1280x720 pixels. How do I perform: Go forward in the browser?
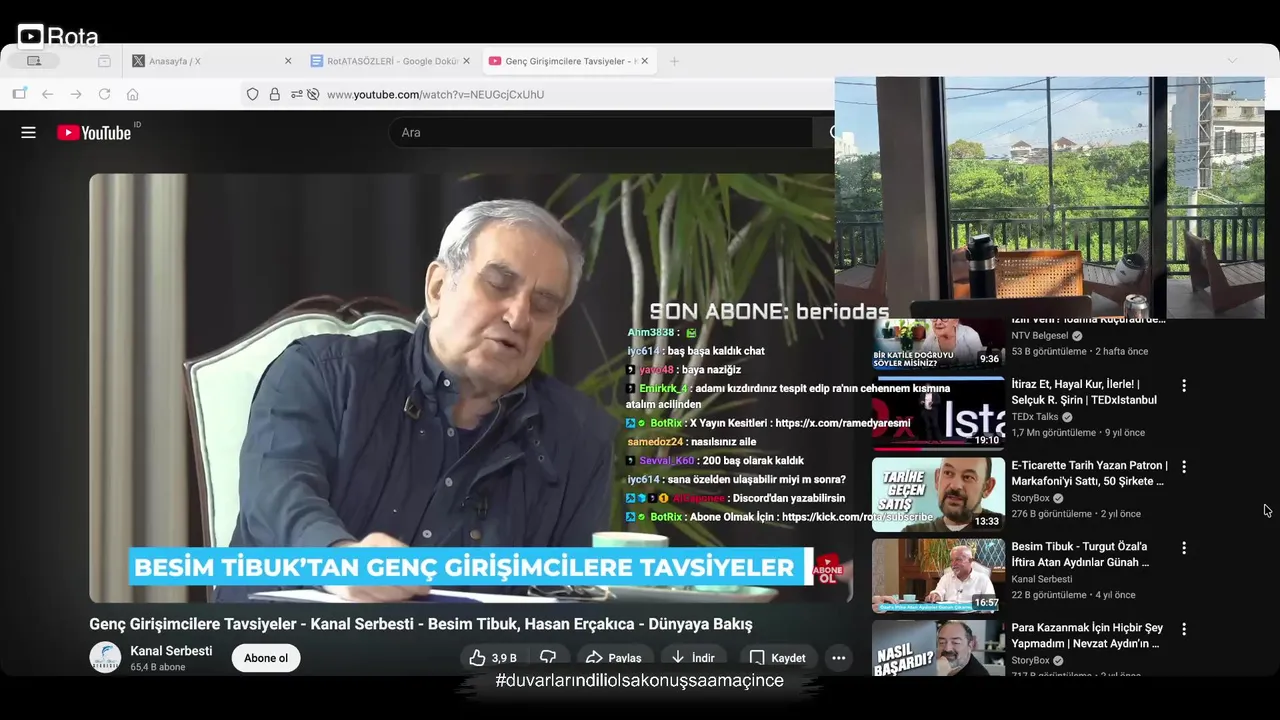pyautogui.click(x=76, y=94)
